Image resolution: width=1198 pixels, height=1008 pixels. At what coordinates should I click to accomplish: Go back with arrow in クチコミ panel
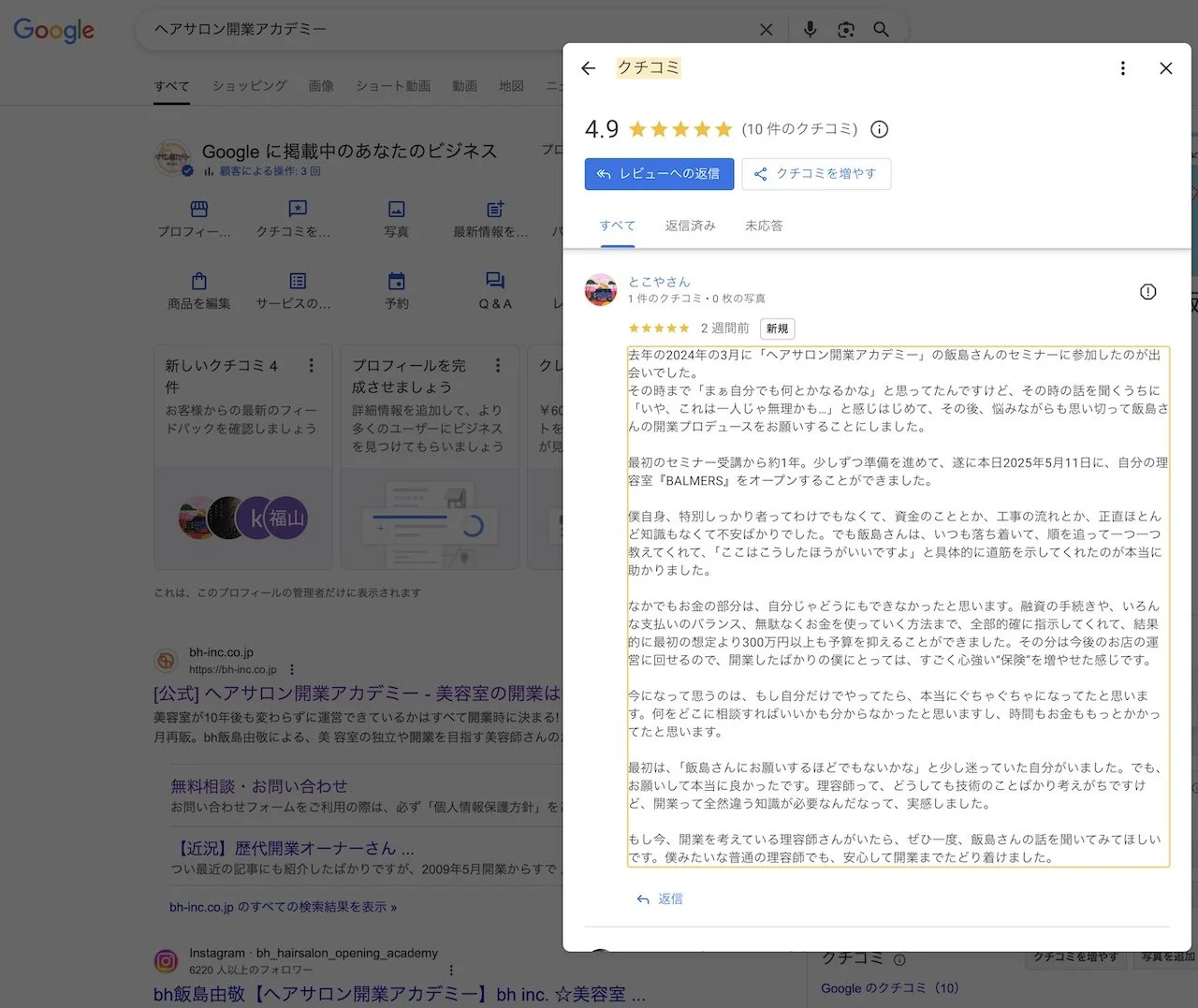(588, 68)
